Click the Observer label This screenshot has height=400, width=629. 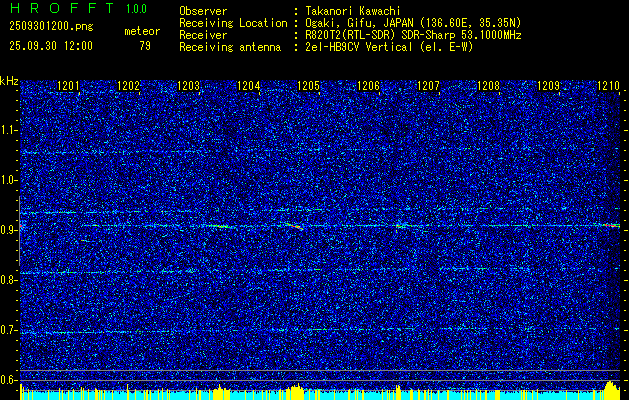point(203,11)
